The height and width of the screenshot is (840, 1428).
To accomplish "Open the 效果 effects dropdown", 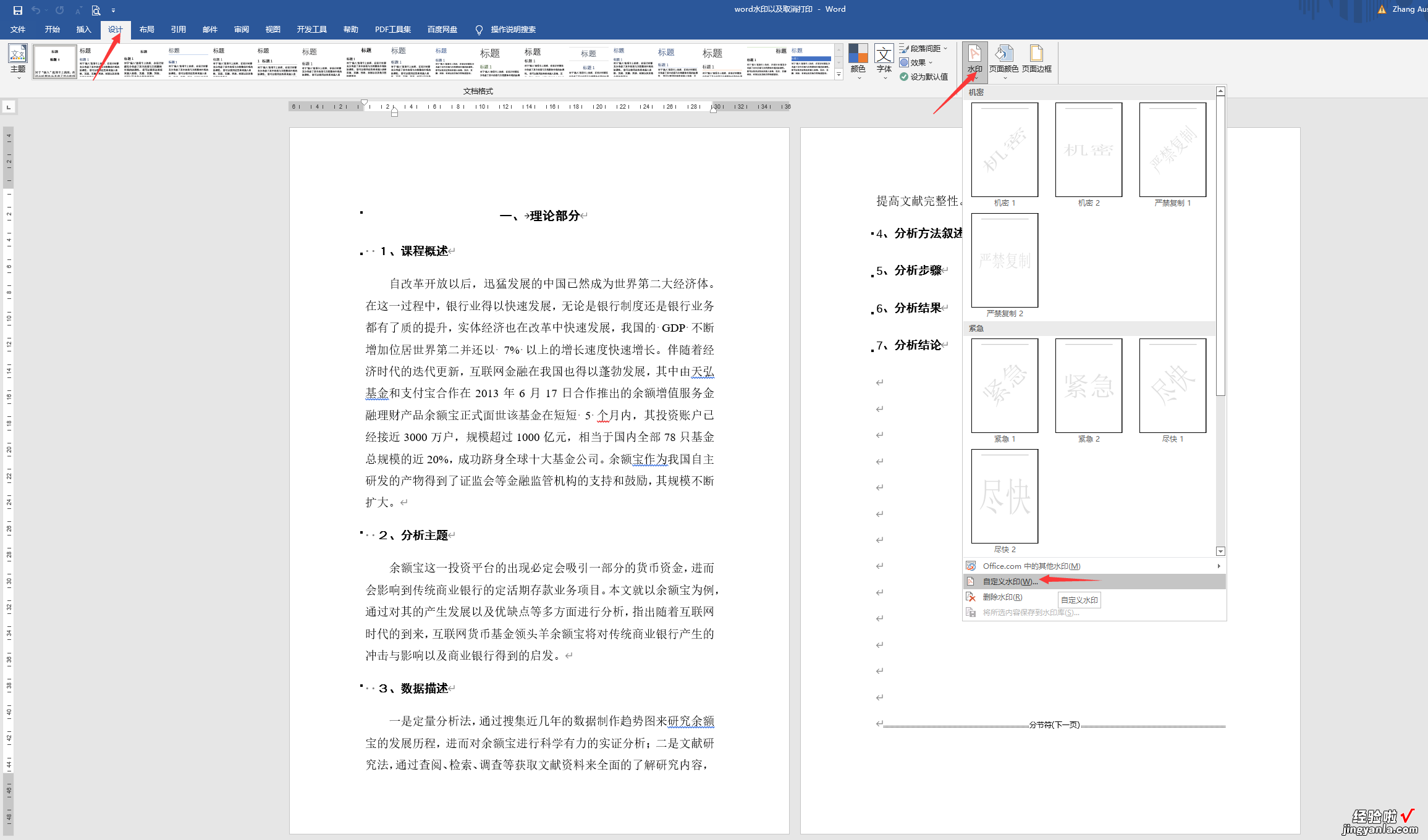I will click(916, 62).
